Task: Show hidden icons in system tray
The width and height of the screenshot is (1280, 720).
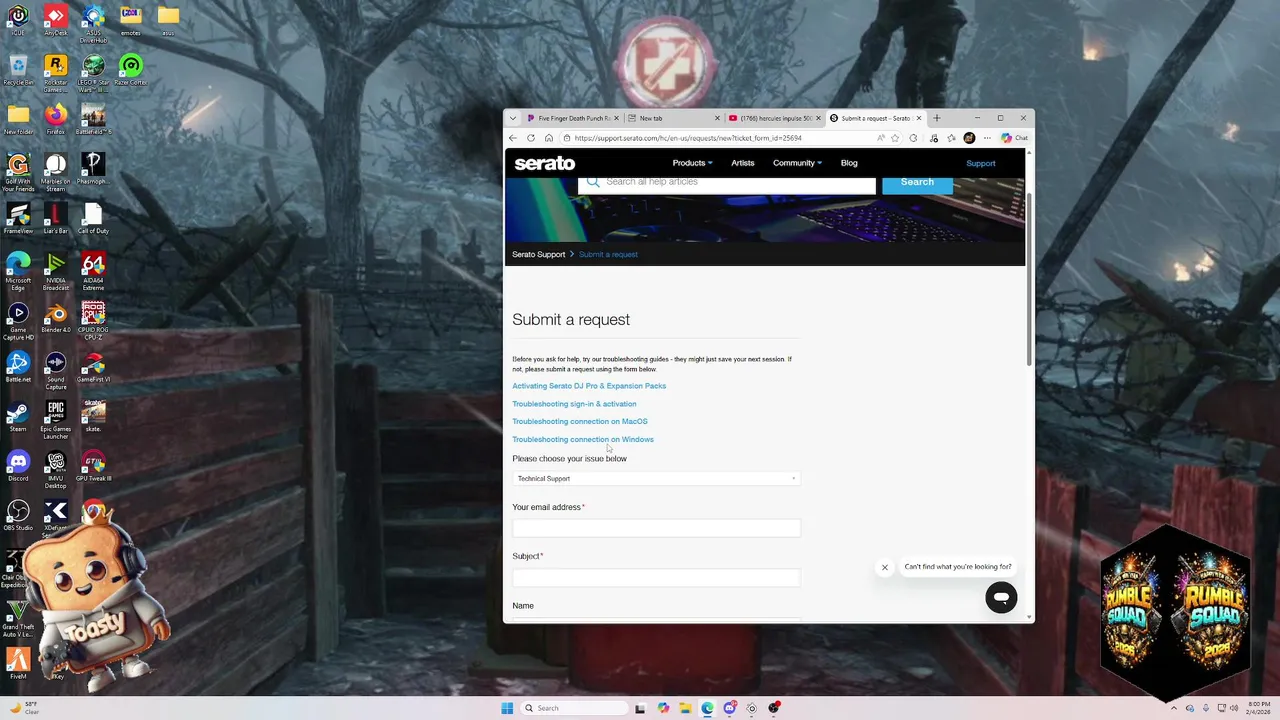Action: pyautogui.click(x=1174, y=708)
